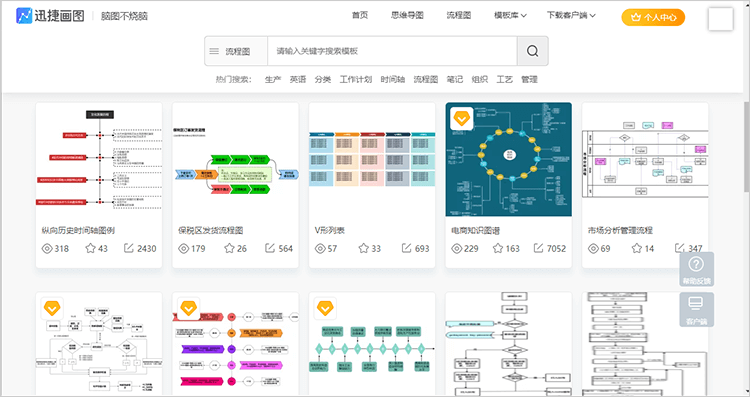This screenshot has height=397, width=750.
Task: Click the 市场分析管理流程 title text
Action: pos(620,231)
